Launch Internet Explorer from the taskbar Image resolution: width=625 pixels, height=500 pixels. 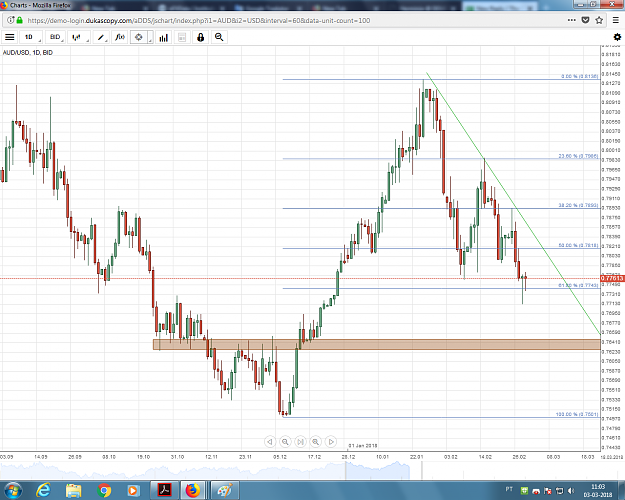click(x=43, y=490)
